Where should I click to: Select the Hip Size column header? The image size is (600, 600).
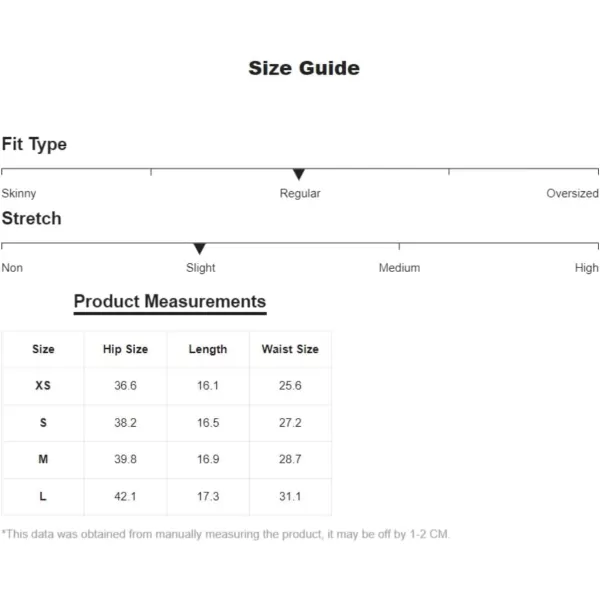[126, 349]
